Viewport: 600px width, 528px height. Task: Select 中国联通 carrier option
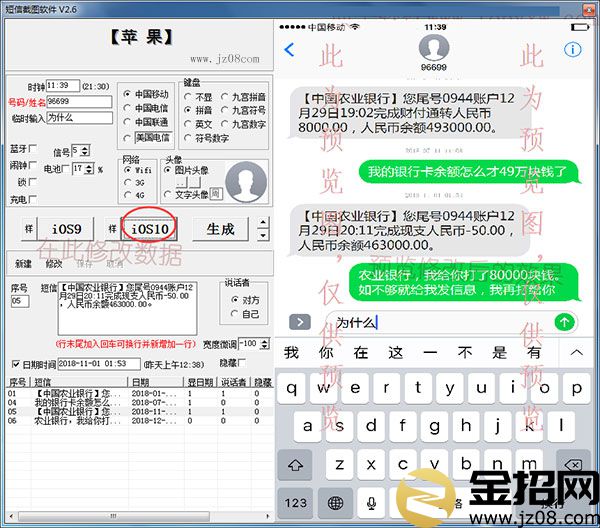146,122
